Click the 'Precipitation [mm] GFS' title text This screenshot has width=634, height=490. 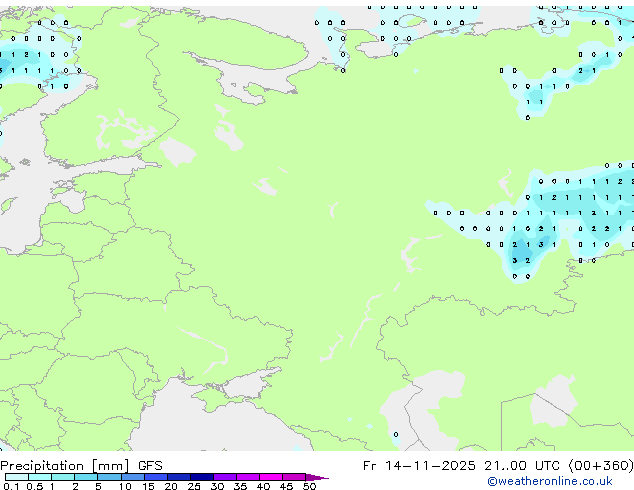tap(81, 466)
